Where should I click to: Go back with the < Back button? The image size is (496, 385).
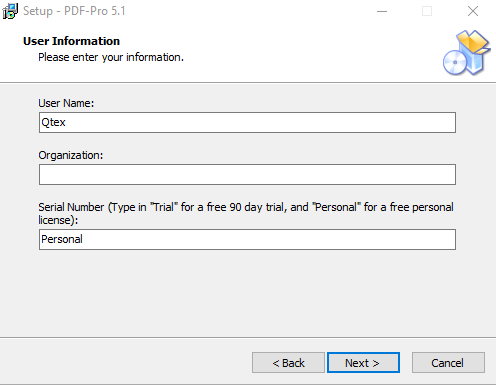click(x=288, y=363)
